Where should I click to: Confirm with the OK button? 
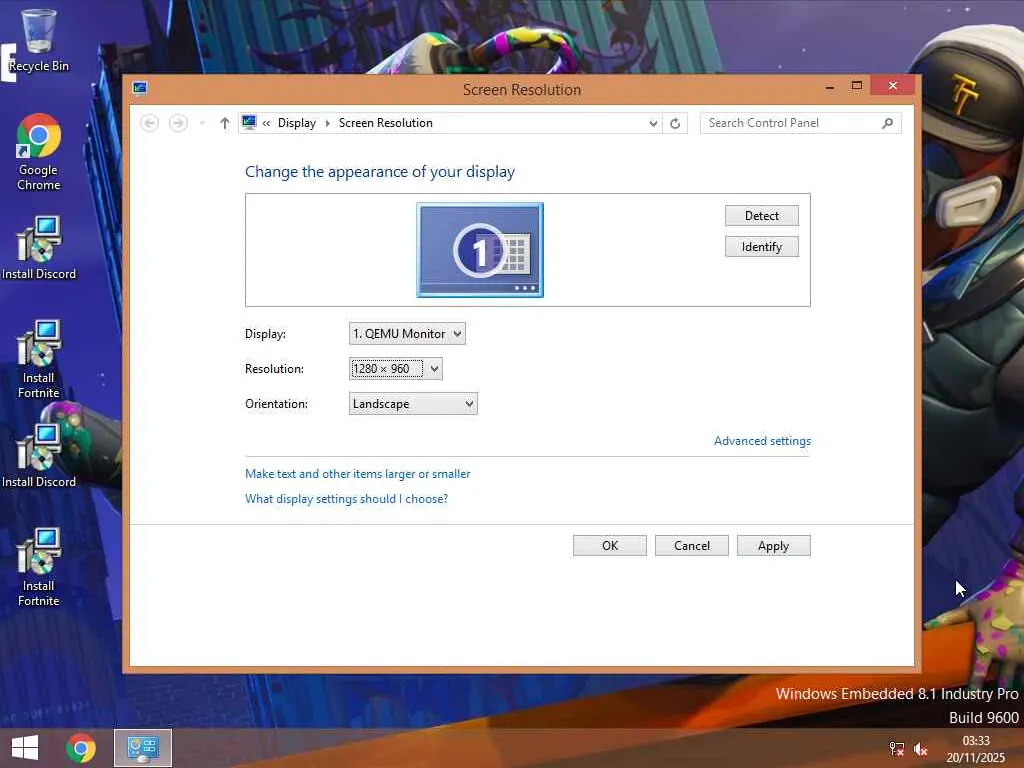[610, 546]
